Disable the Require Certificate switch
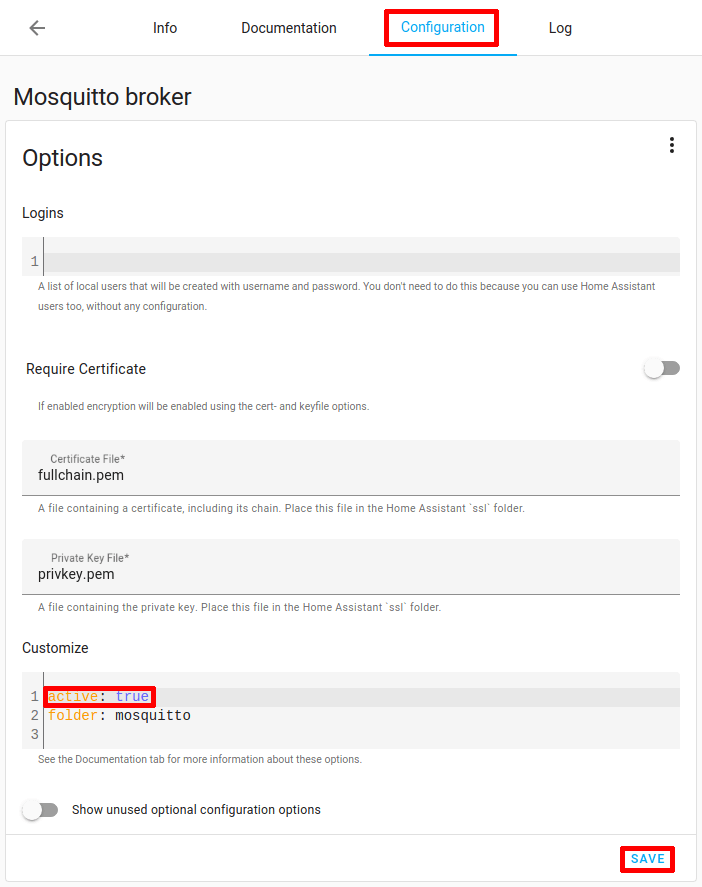Screen dimensions: 702x887 click(661, 368)
